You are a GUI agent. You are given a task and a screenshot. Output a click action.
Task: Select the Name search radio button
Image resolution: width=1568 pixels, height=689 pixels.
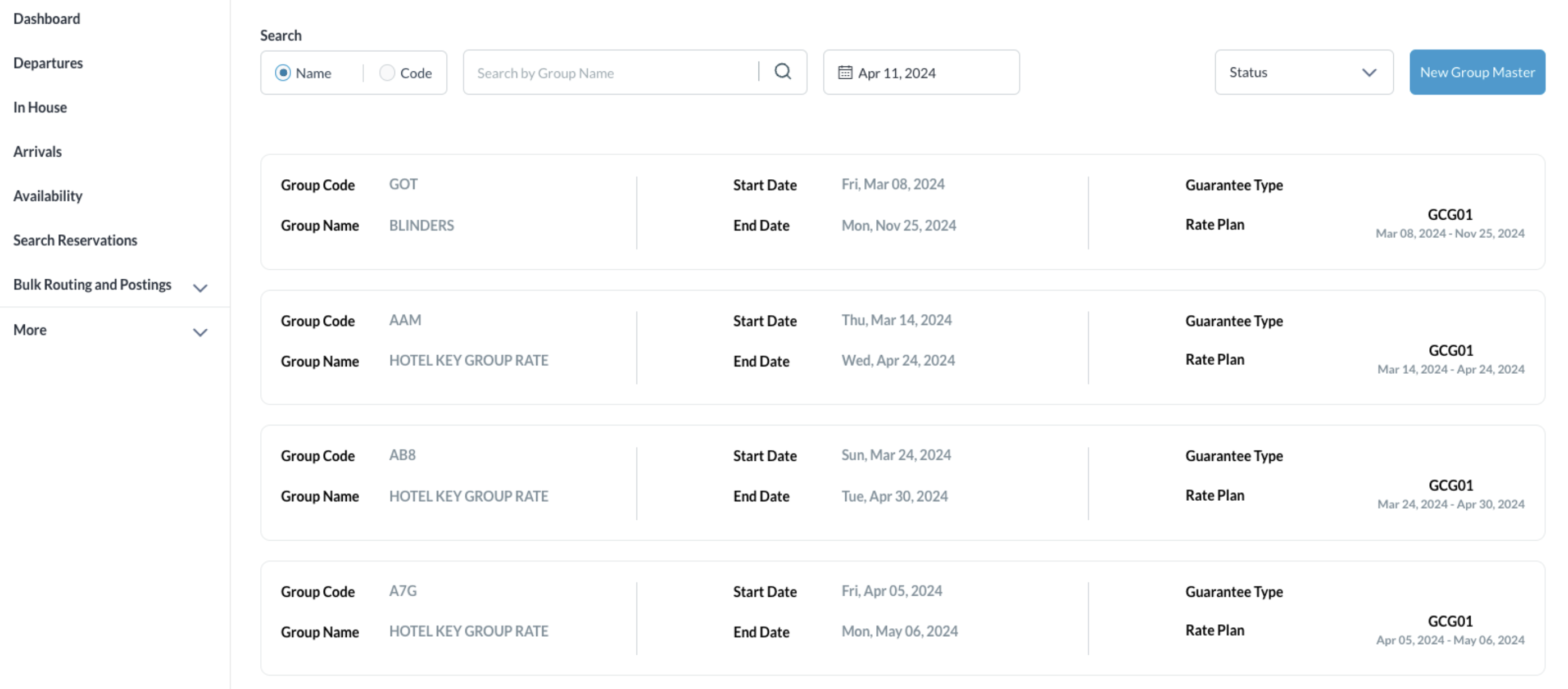click(283, 72)
